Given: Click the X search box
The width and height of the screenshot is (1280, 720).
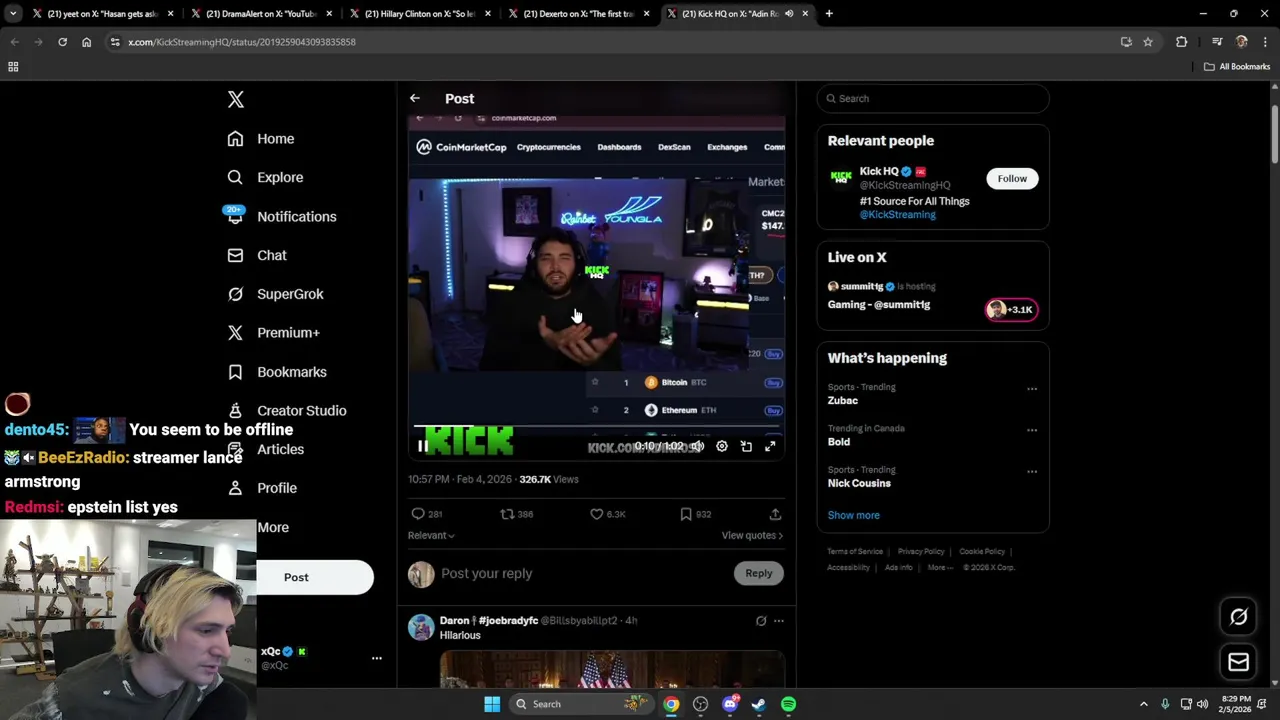Looking at the screenshot, I should pyautogui.click(x=932, y=98).
